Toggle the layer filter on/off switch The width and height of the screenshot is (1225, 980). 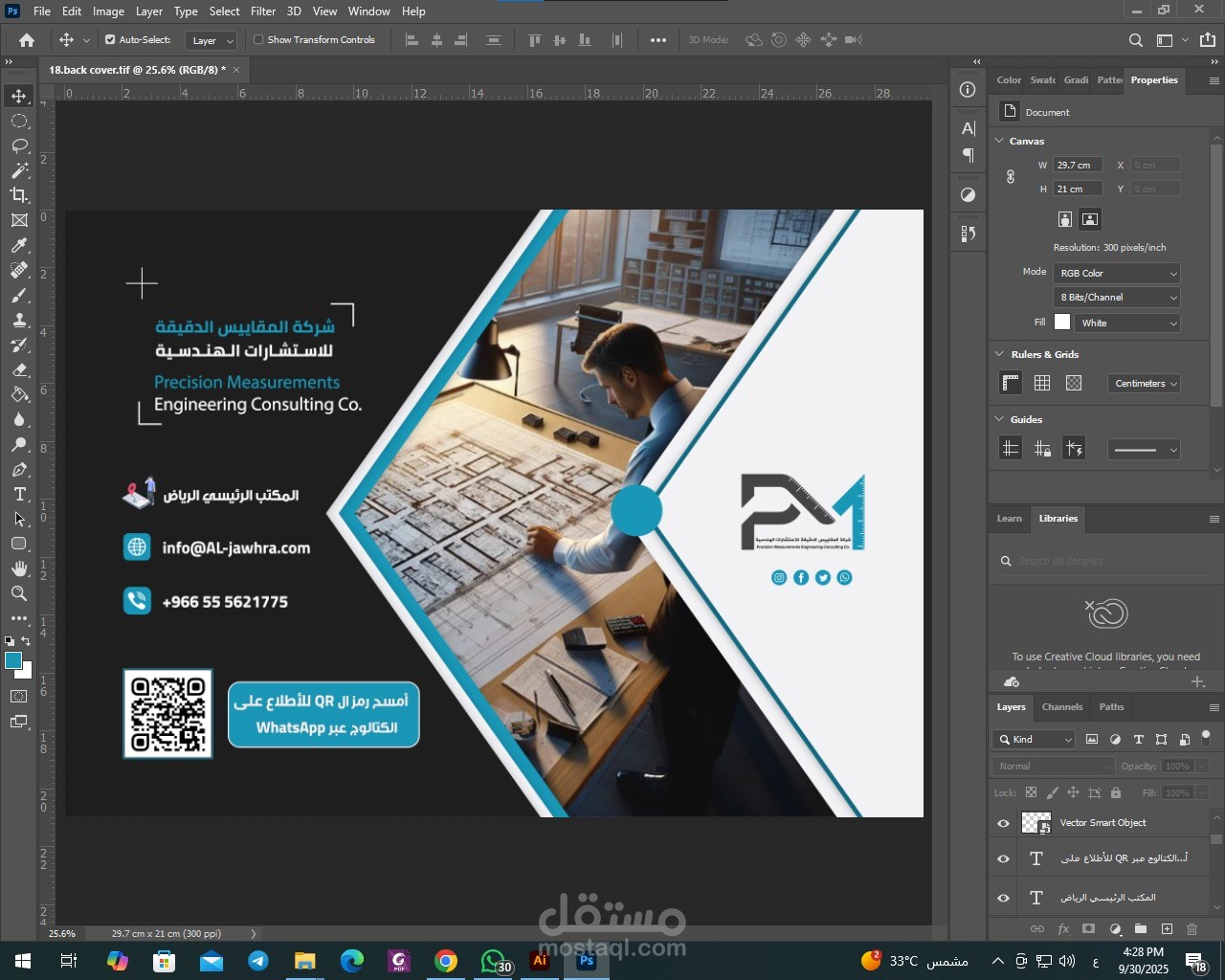[x=1206, y=737]
